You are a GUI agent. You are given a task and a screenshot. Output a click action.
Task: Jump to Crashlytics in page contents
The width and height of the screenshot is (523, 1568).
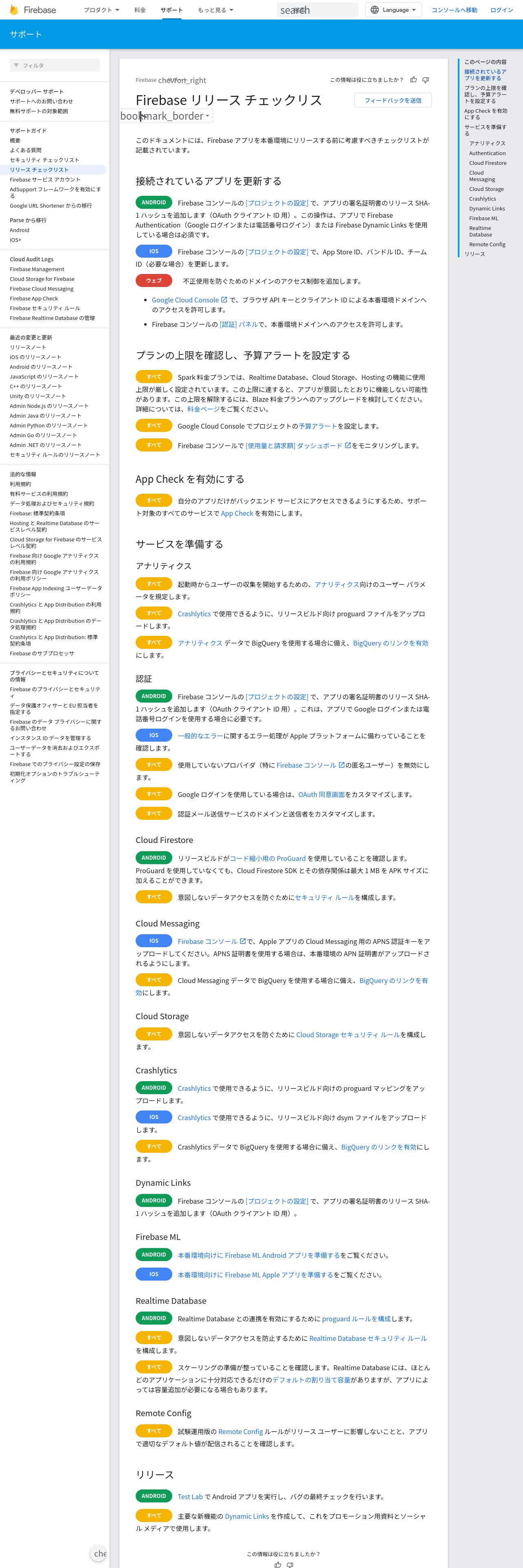click(x=482, y=198)
